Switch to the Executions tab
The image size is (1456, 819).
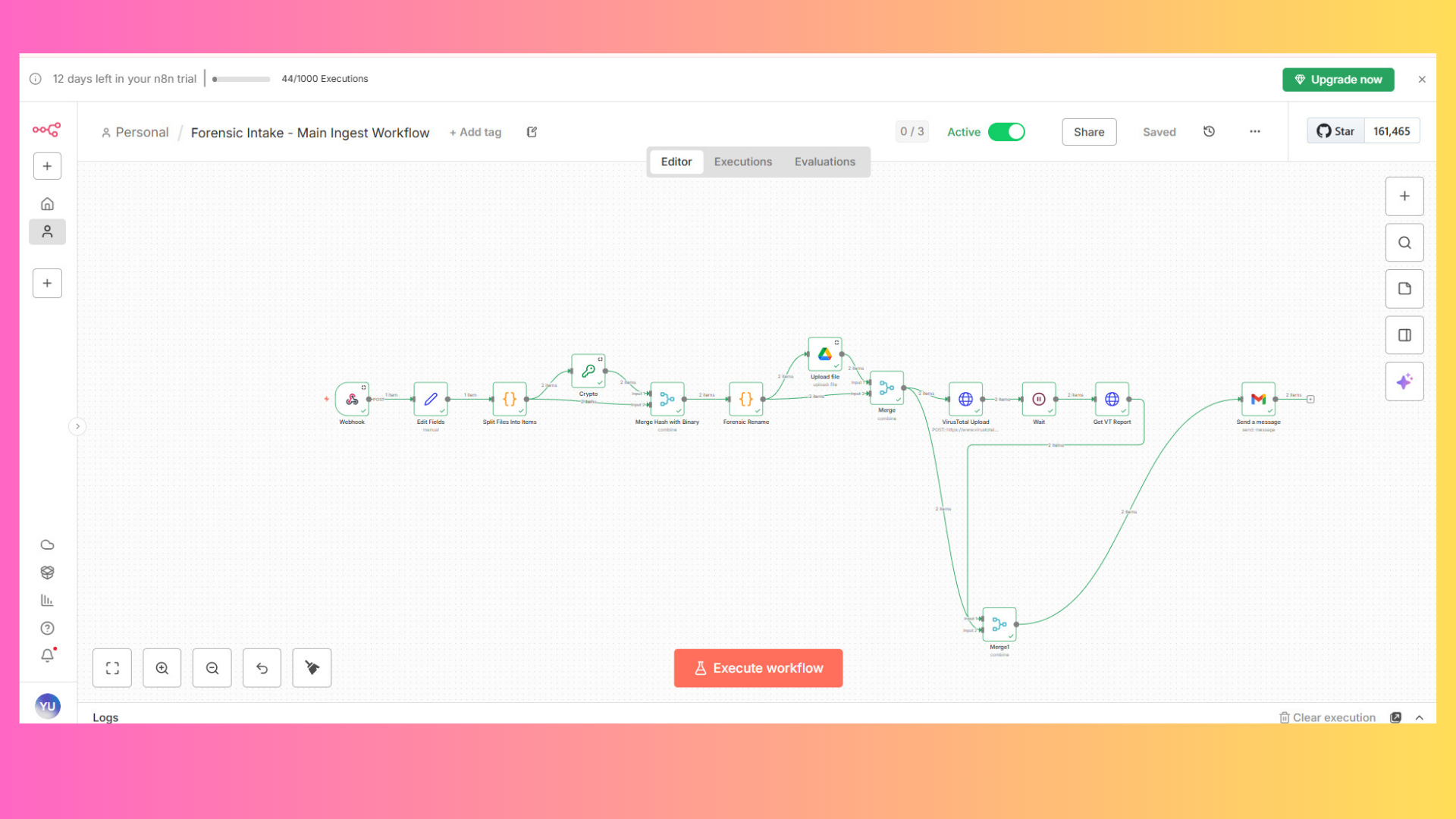[x=743, y=162]
